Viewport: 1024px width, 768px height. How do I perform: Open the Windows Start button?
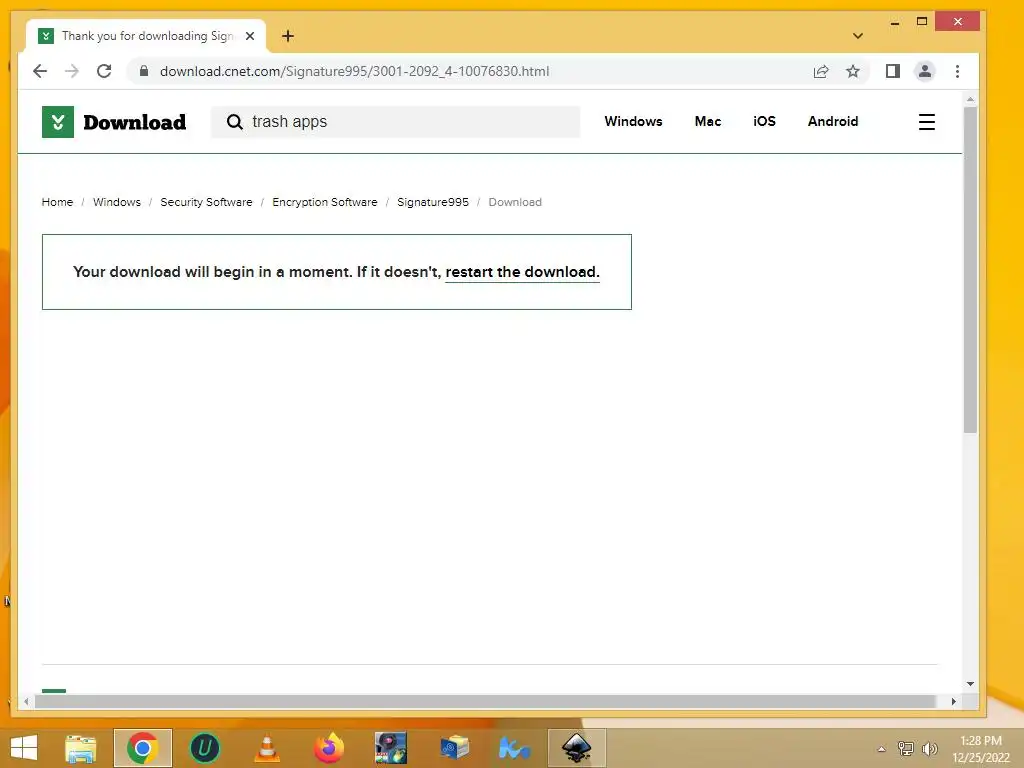coord(24,748)
